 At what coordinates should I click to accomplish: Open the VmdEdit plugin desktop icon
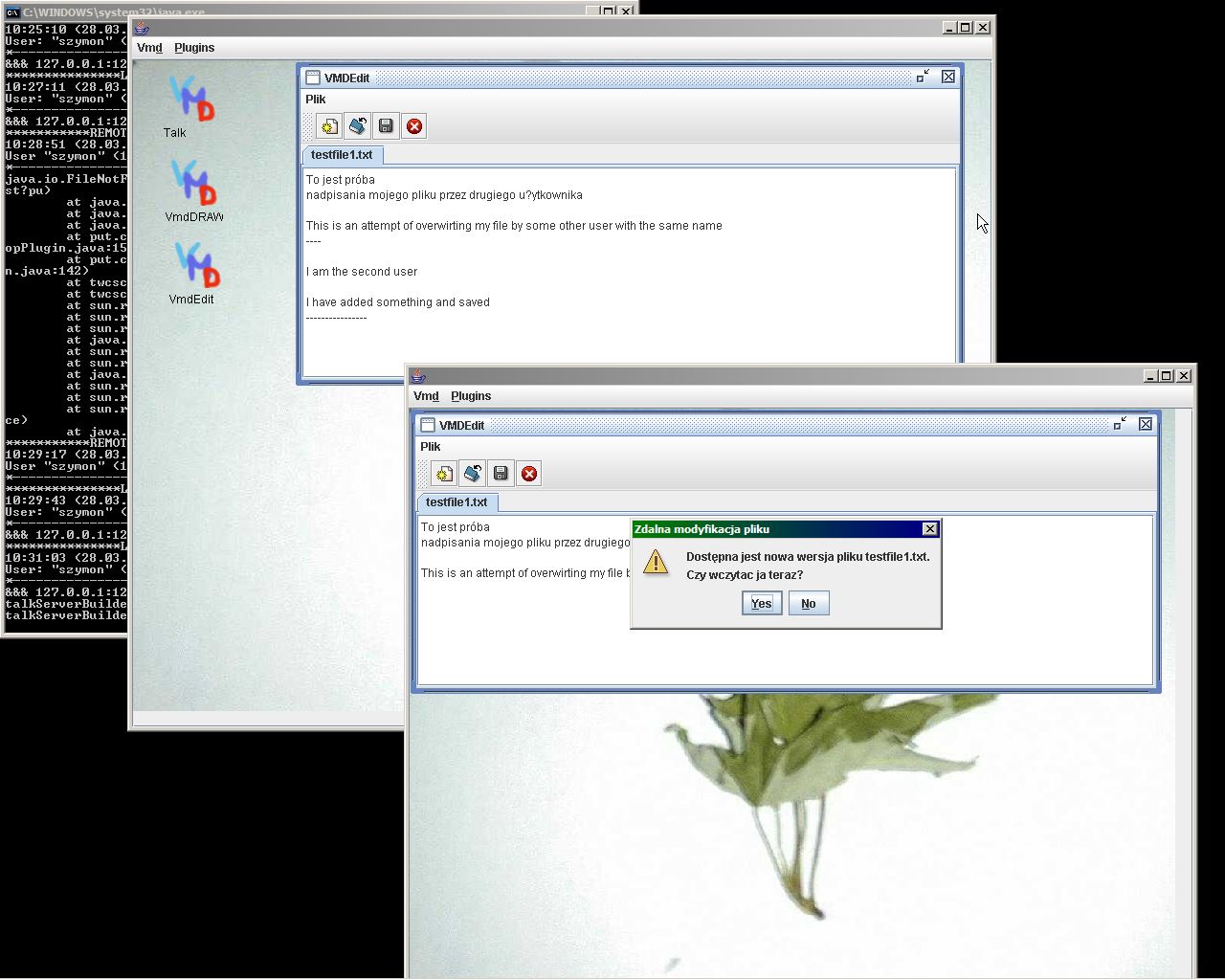pyautogui.click(x=194, y=273)
